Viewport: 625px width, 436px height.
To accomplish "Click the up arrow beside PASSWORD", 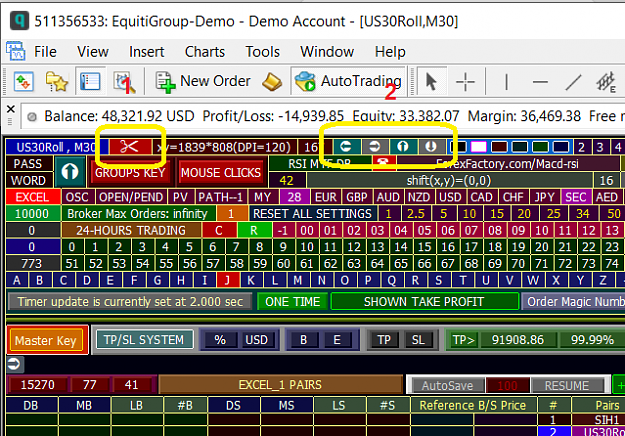I will click(70, 172).
